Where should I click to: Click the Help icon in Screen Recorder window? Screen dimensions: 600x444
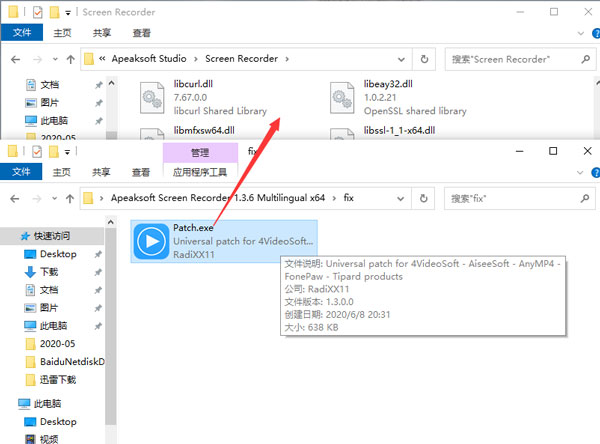[x=588, y=32]
